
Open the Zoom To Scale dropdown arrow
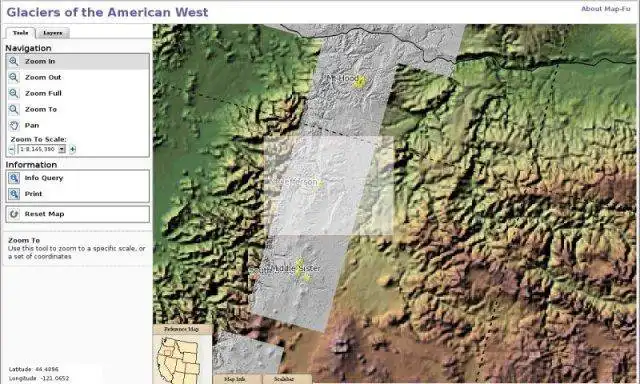(62, 149)
